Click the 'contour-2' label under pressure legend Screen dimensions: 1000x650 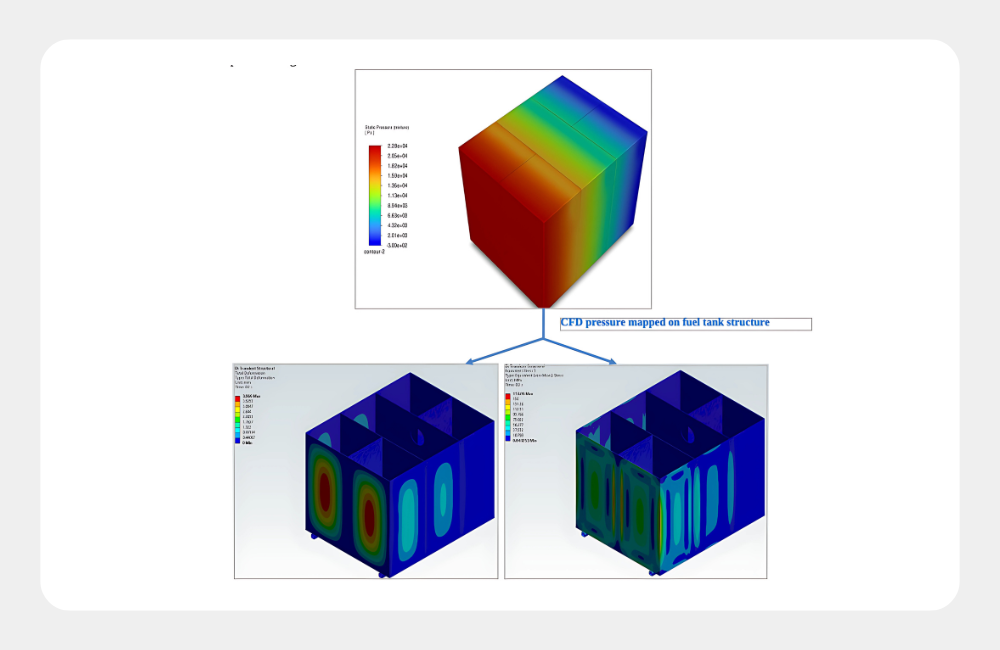tap(375, 252)
